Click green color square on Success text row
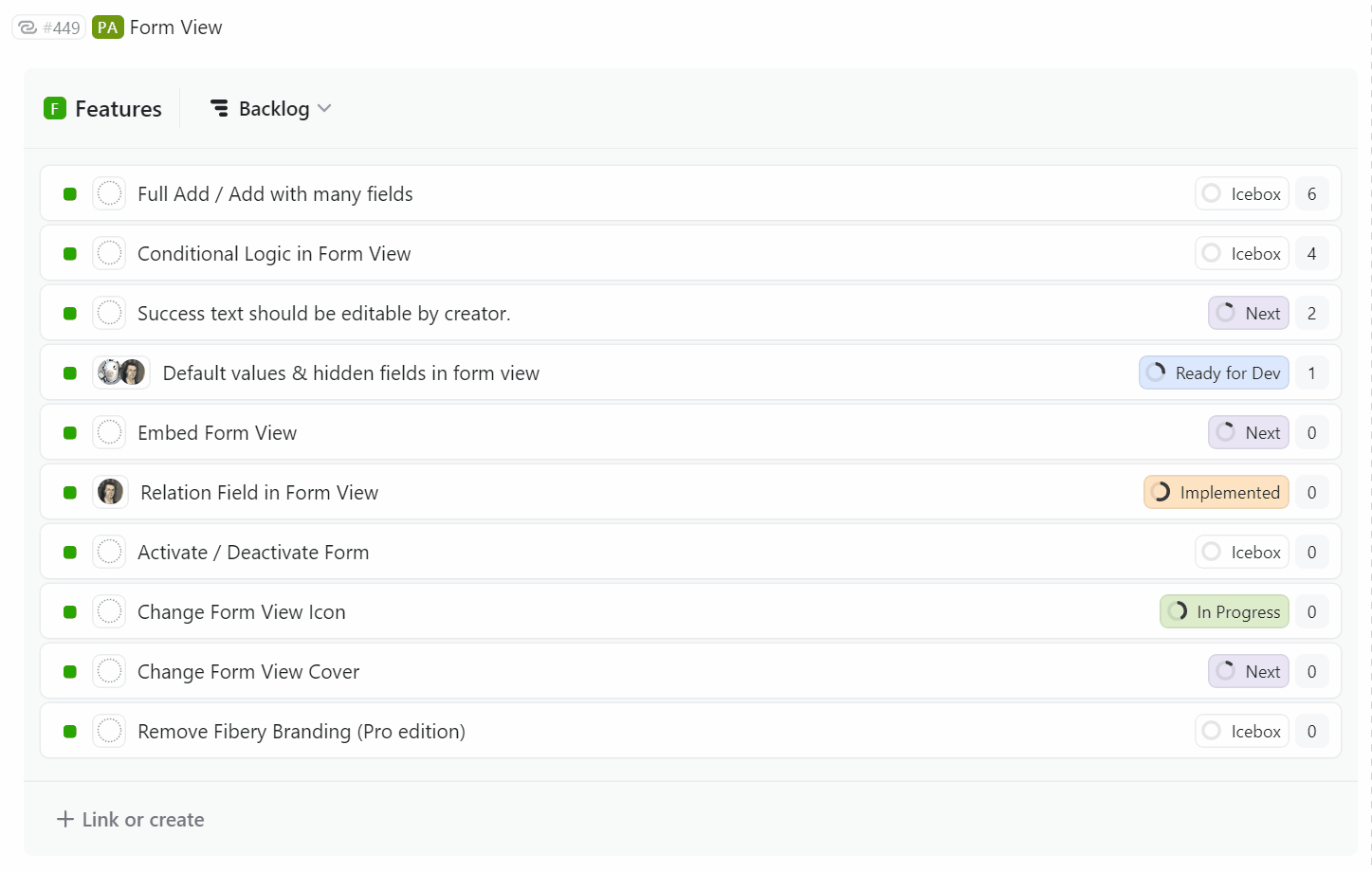 70,313
